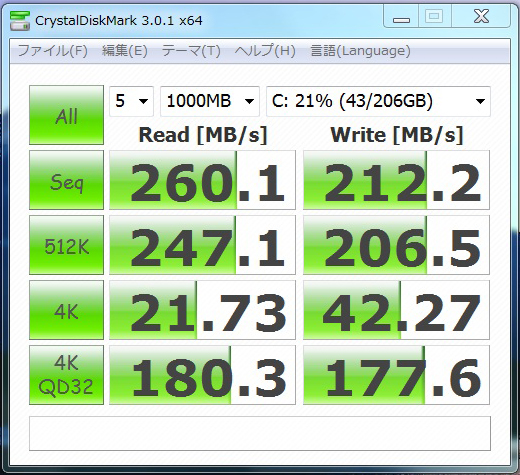Open the 編集(E) menu
Image resolution: width=520 pixels, height=475 pixels.
125,51
